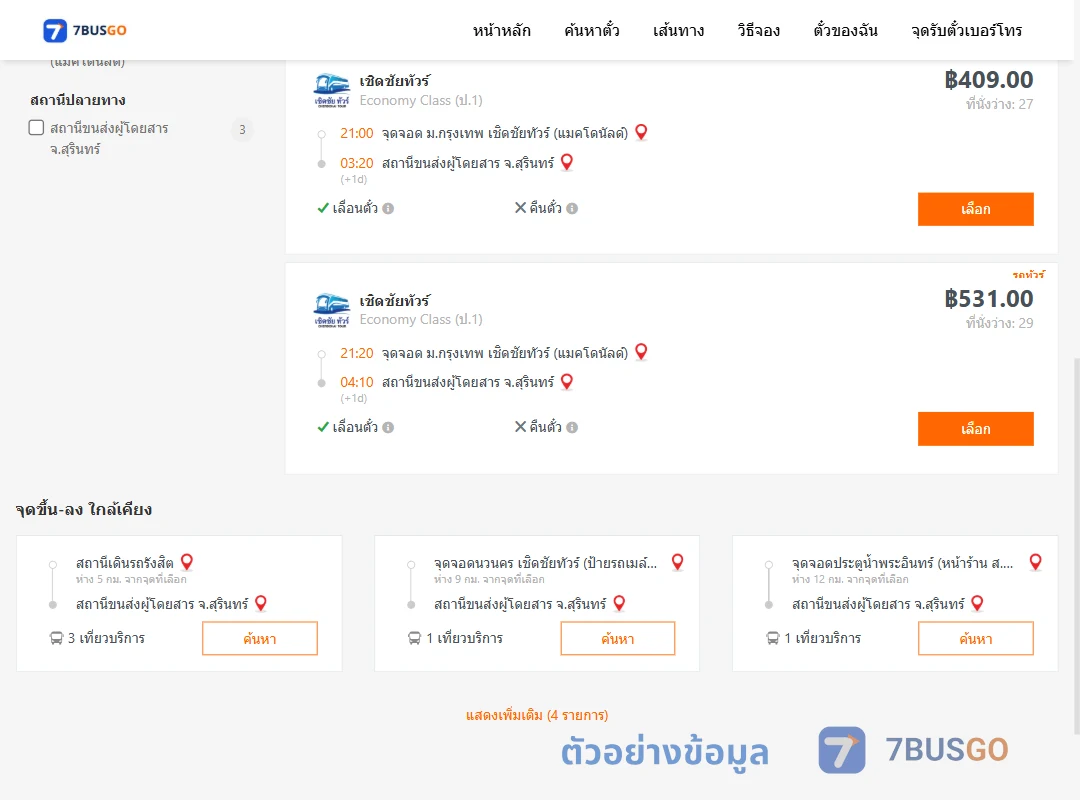Select the ฿409.00 trip with เลือก button
The height and width of the screenshot is (800, 1080).
click(x=975, y=209)
